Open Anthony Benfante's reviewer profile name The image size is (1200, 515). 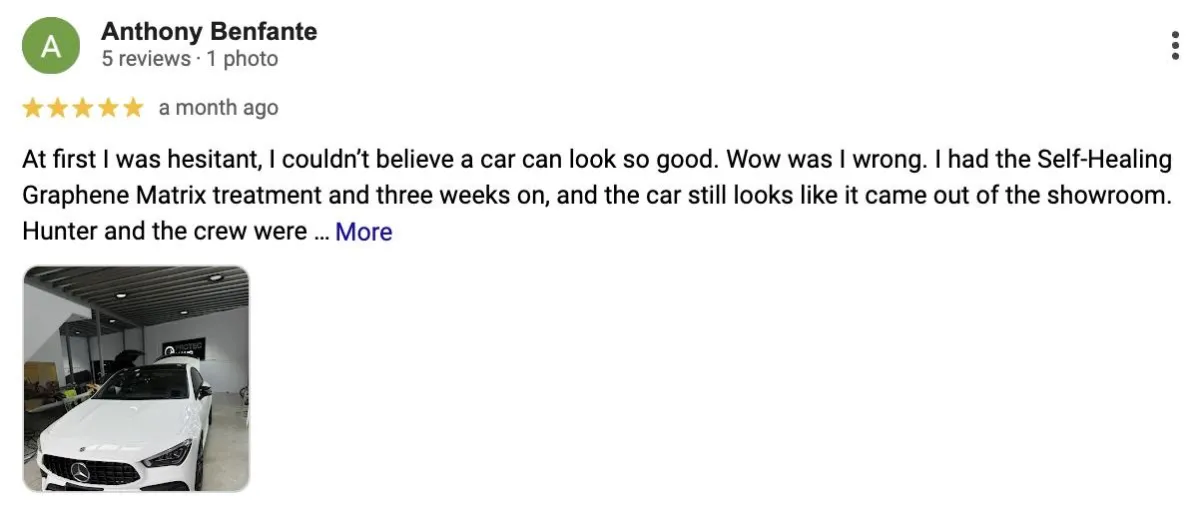[209, 32]
